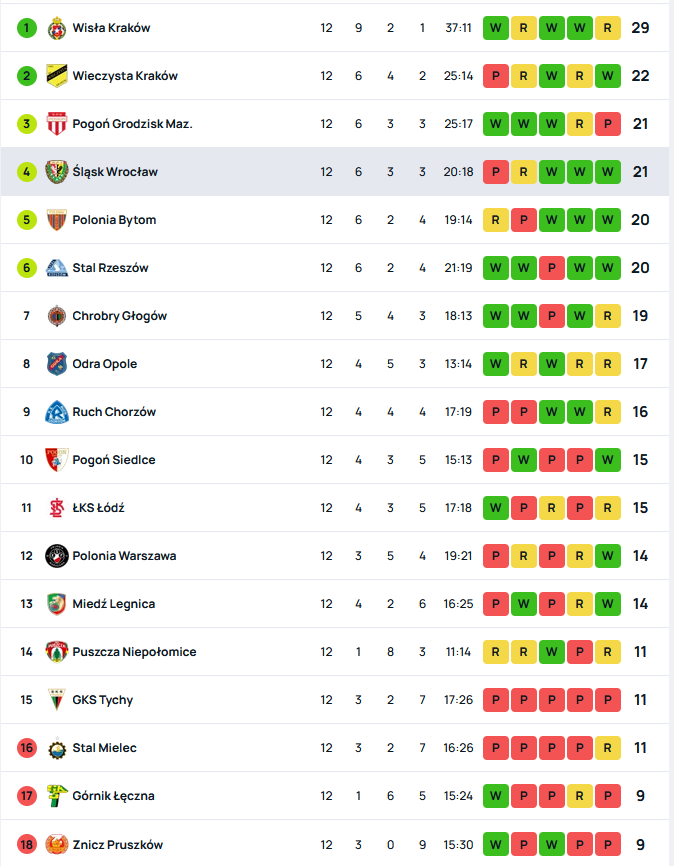Click the Polonia Bytom club crest
674x866 pixels.
pos(57,220)
